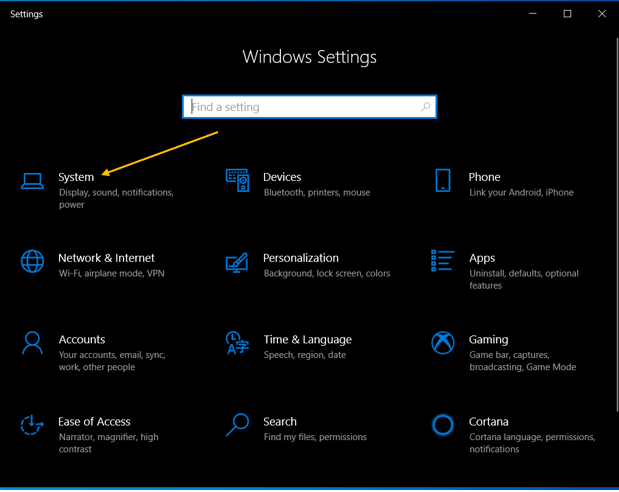Click the Time & Language icon
The image size is (619, 492).
(237, 343)
